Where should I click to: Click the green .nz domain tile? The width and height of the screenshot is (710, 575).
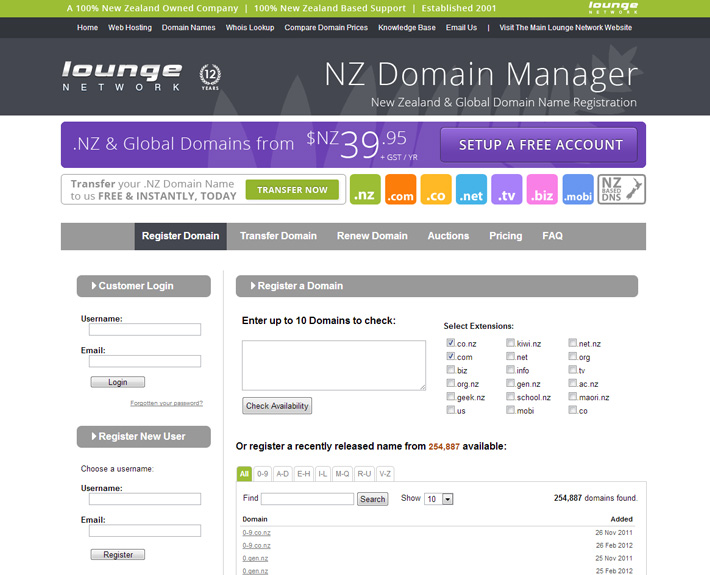click(365, 189)
